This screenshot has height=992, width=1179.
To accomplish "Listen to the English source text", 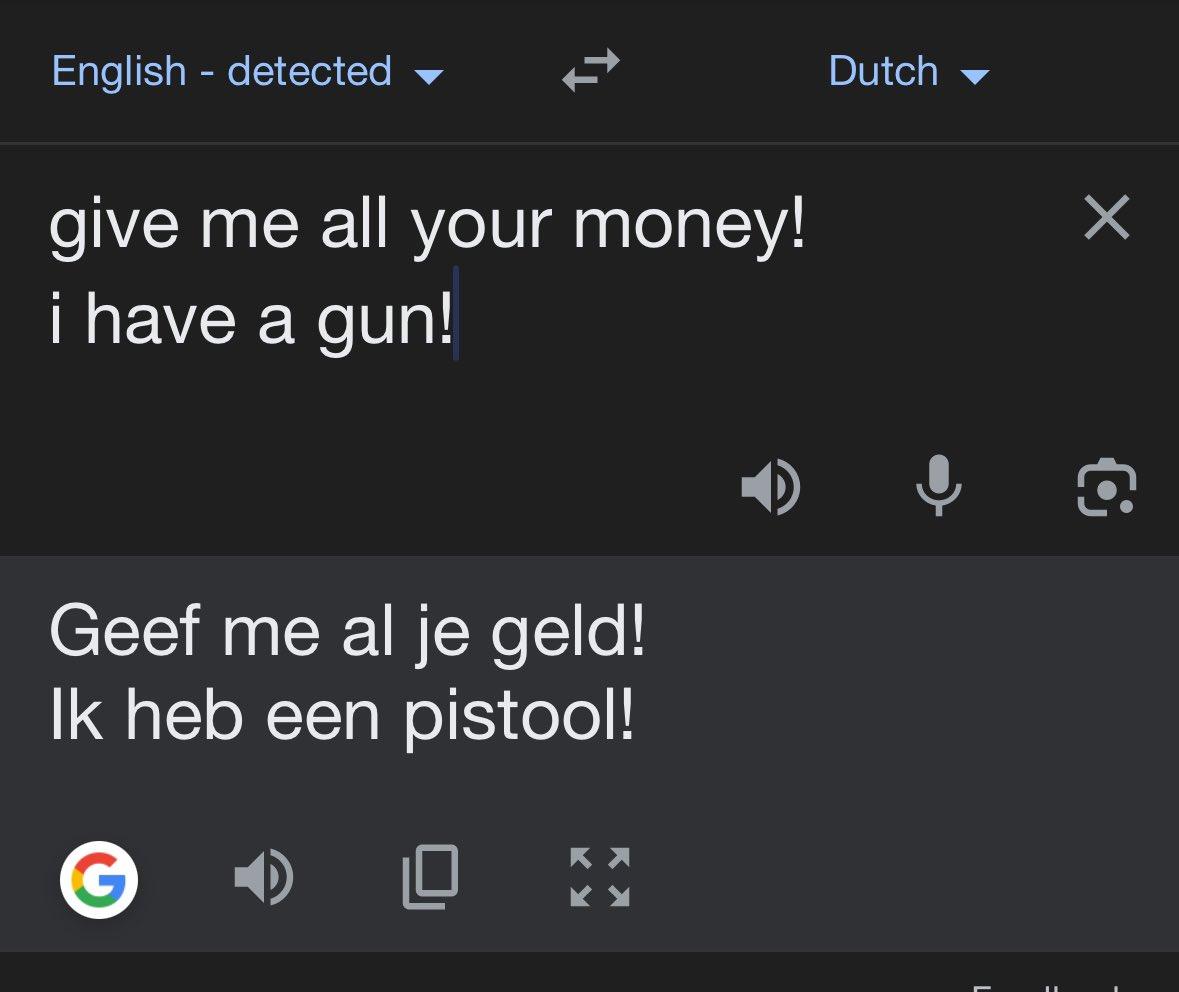I will [x=770, y=488].
